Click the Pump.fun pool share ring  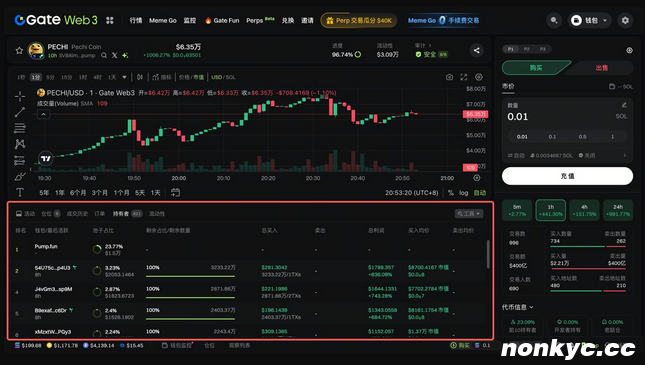[x=97, y=249]
